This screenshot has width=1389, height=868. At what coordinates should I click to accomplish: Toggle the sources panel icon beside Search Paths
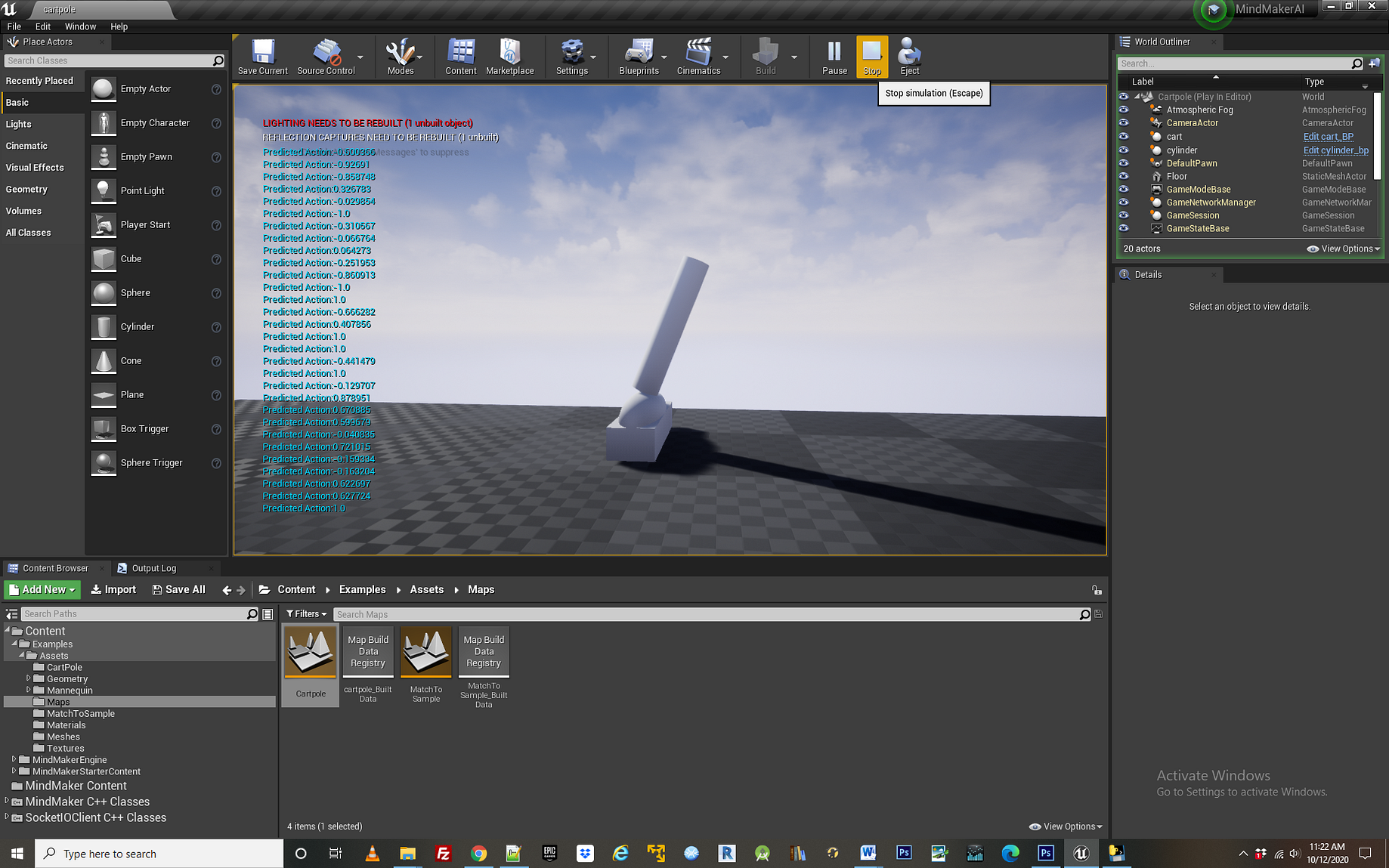pyautogui.click(x=11, y=614)
